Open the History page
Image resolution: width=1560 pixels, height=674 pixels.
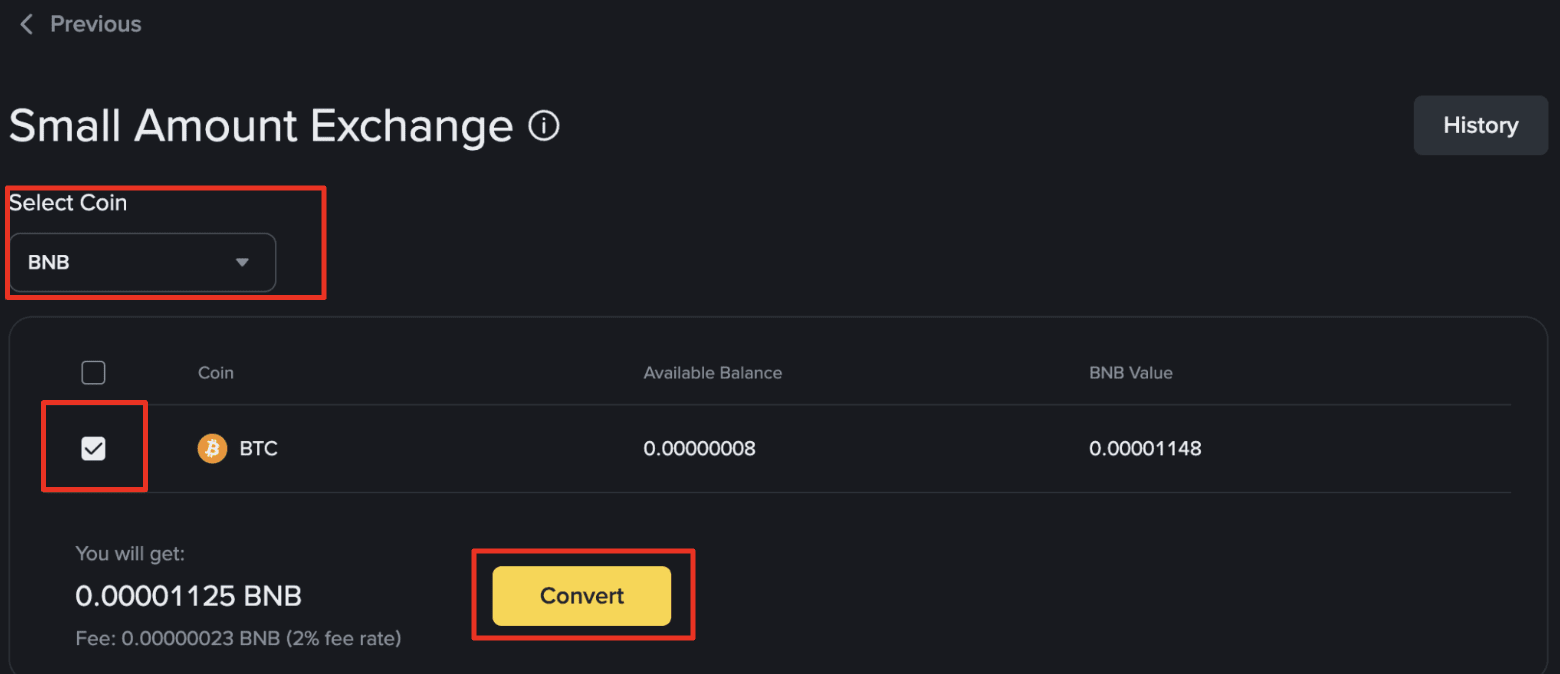coord(1480,126)
